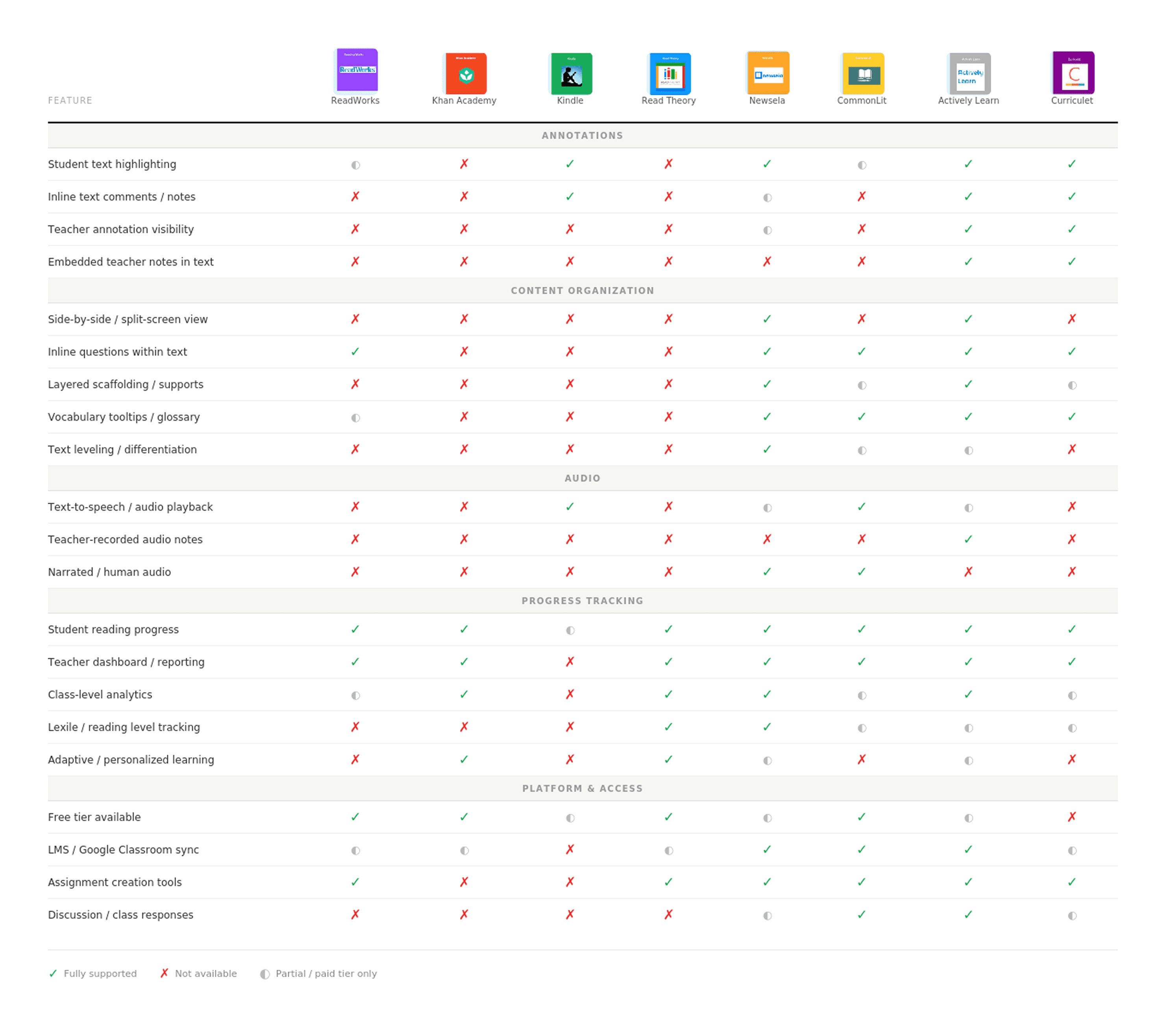Image resolution: width=1166 pixels, height=1036 pixels.
Task: Open the Curriculet app icon
Action: (x=1073, y=73)
